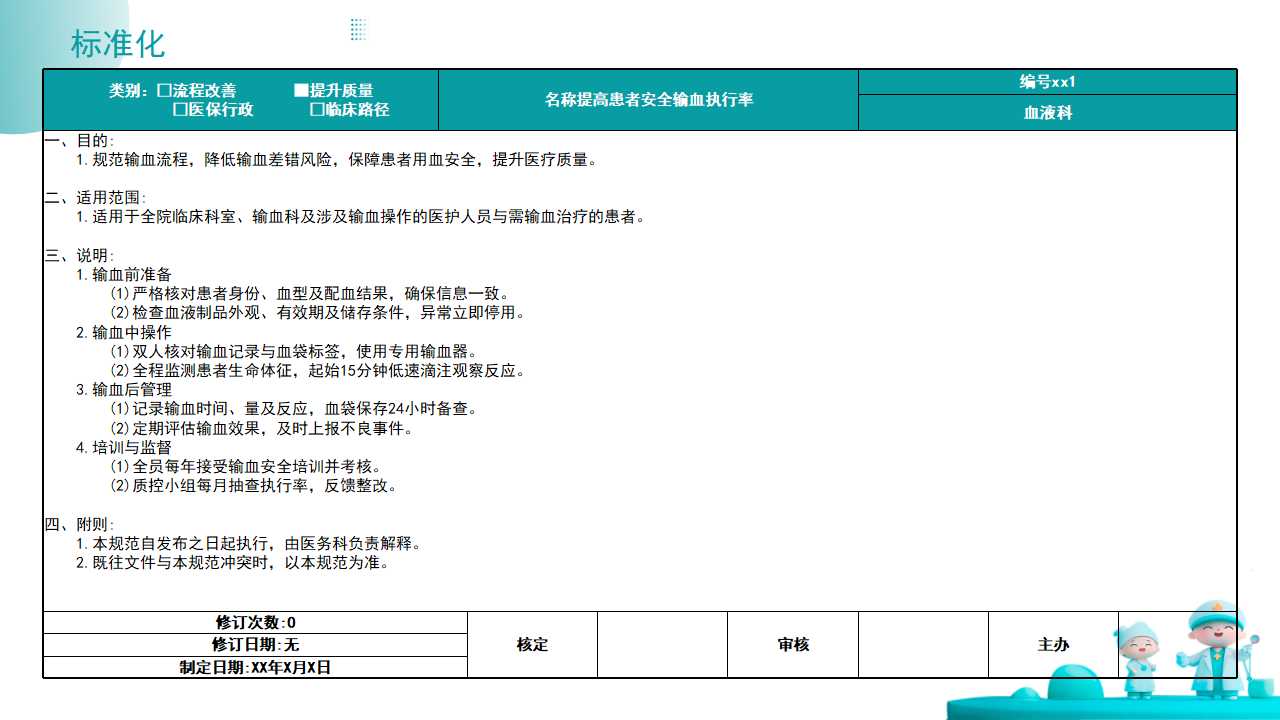Tick the 医保行政 checkbox
Viewport: 1280px width, 720px height.
[181, 110]
